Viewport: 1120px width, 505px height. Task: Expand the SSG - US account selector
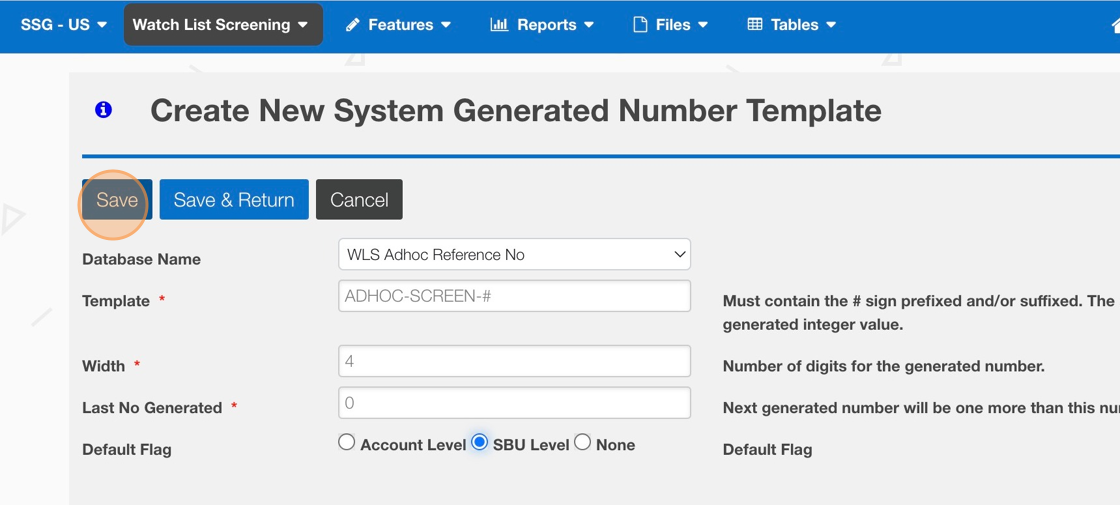pos(64,25)
